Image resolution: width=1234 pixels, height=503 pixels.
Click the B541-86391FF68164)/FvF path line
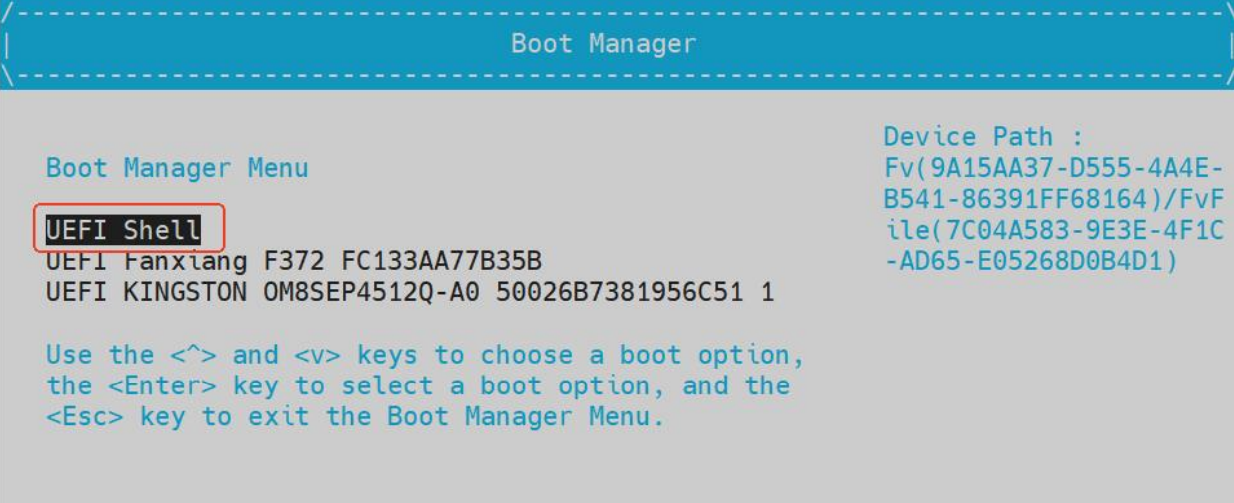1053,199
